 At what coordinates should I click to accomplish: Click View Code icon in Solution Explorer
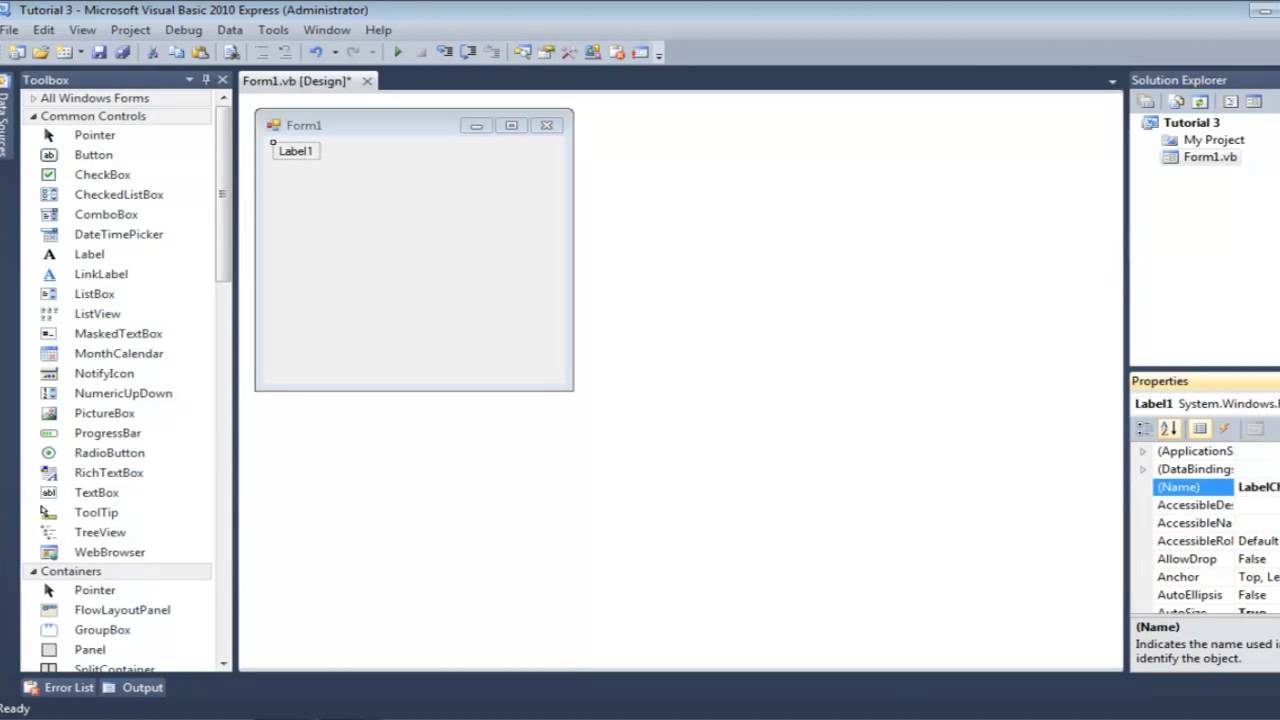(x=1230, y=102)
